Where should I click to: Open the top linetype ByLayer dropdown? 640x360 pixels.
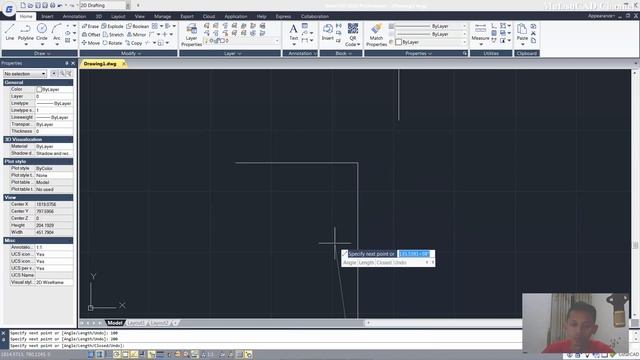click(431, 26)
